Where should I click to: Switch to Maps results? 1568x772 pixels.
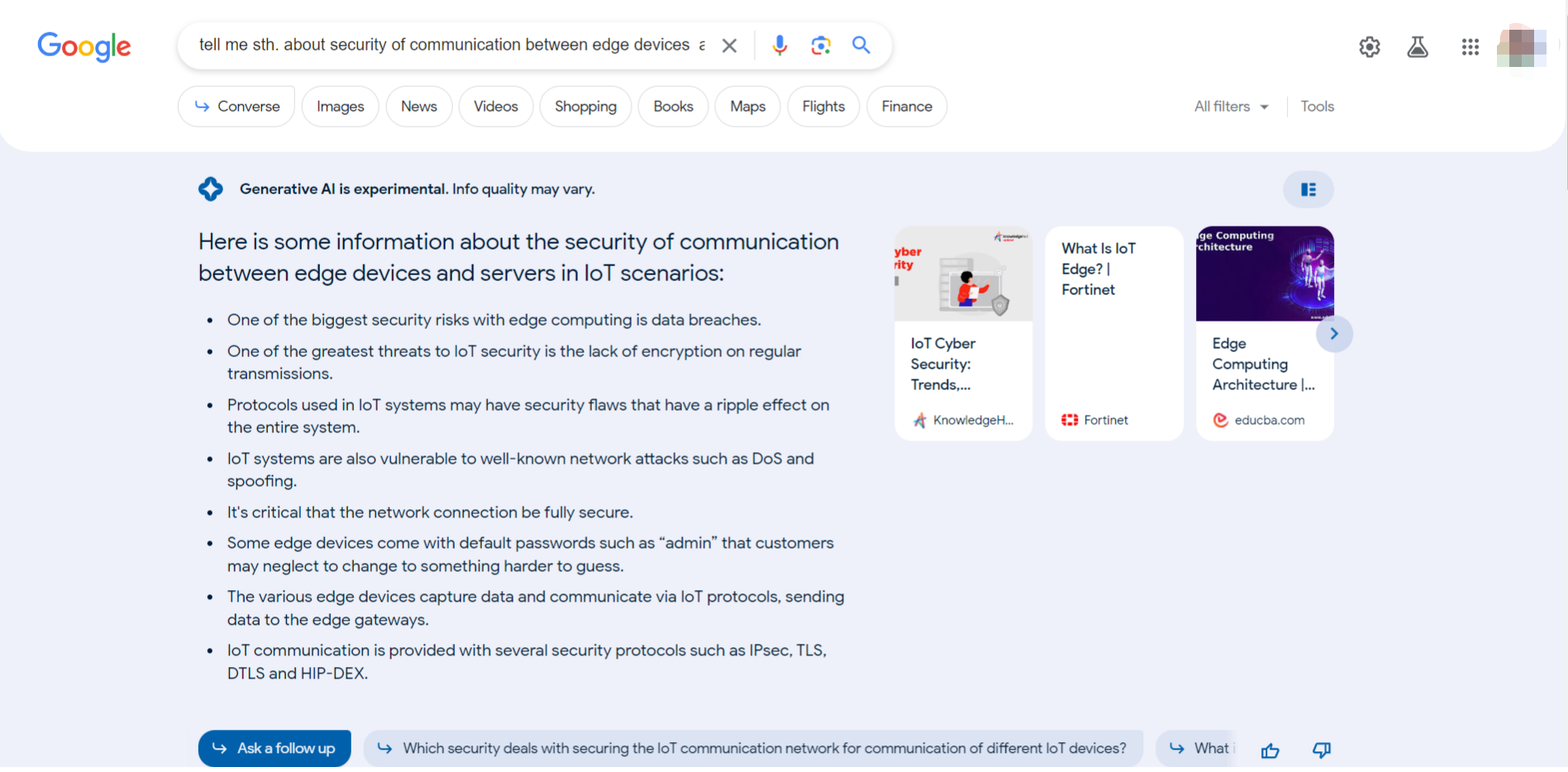tap(748, 107)
